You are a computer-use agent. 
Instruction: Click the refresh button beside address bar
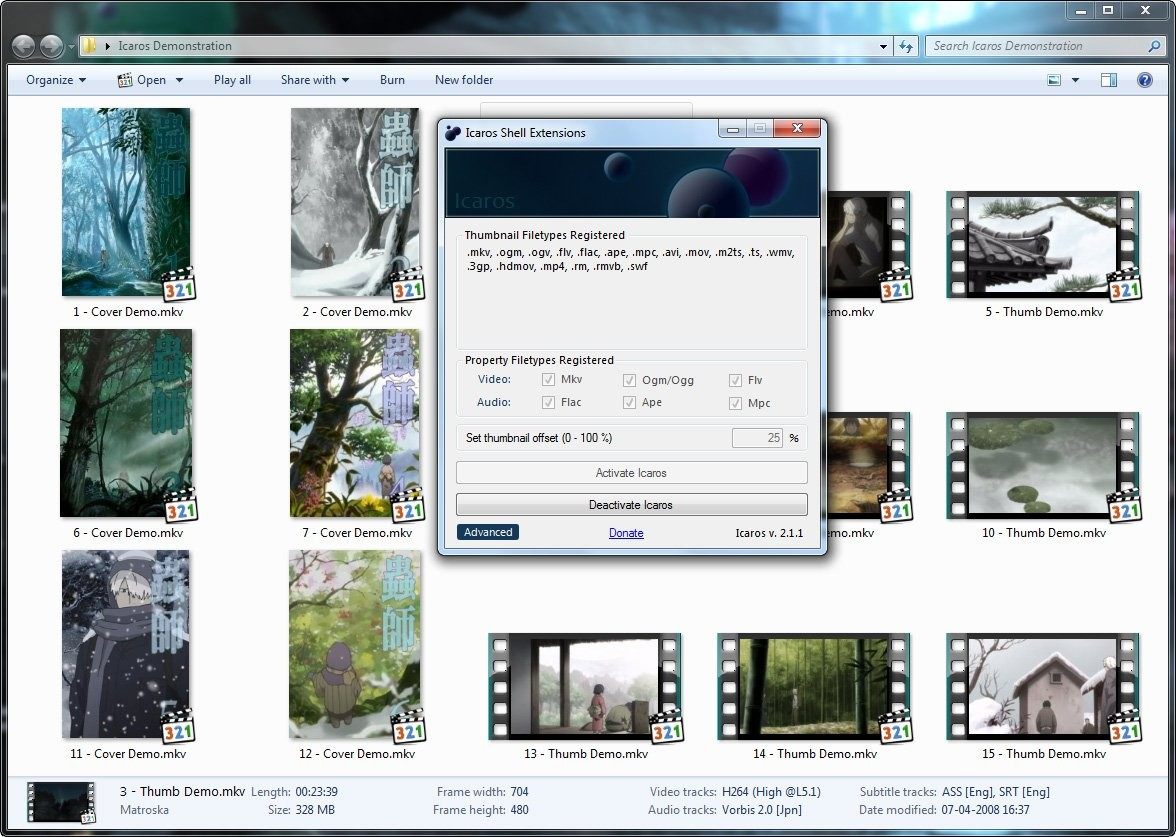[x=906, y=46]
